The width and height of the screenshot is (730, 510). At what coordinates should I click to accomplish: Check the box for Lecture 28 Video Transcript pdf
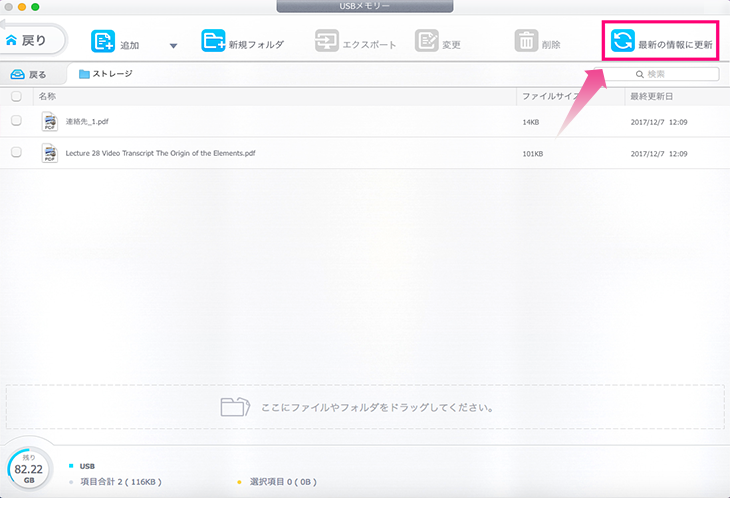tap(16, 152)
